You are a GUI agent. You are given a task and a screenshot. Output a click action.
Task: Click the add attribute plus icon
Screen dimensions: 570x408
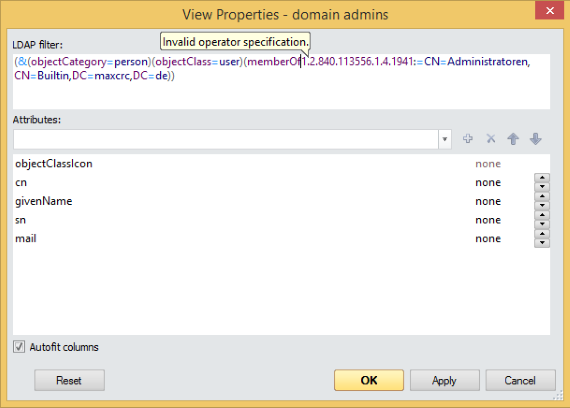pyautogui.click(x=468, y=139)
